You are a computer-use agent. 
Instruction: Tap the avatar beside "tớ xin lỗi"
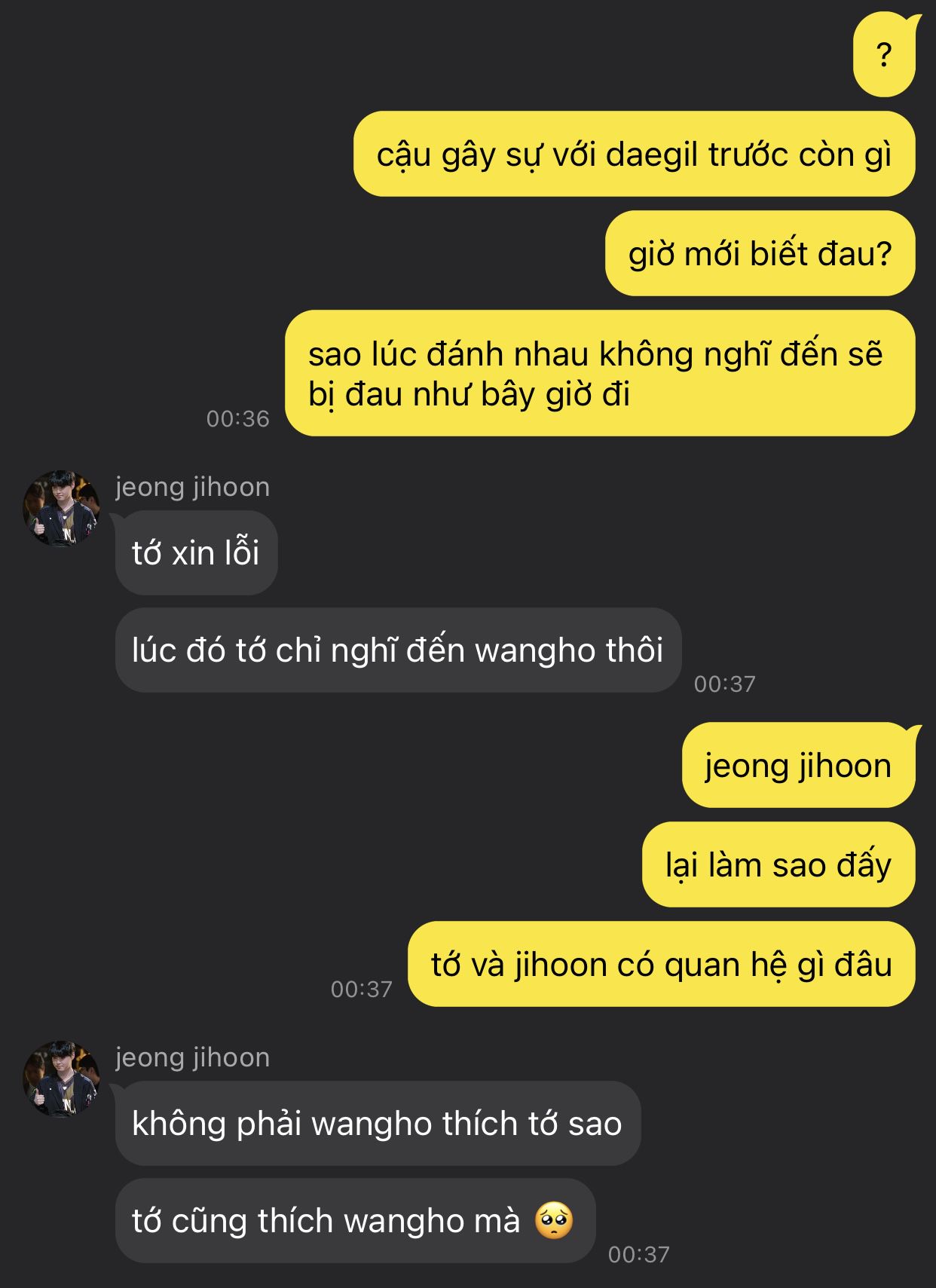[61, 509]
